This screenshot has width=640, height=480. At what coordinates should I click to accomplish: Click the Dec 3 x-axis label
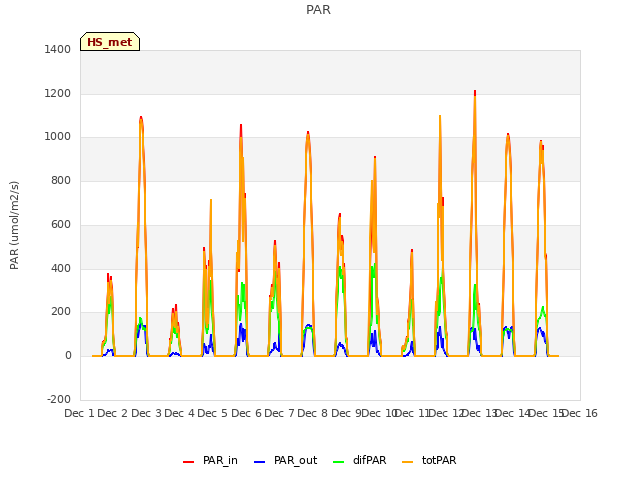pyautogui.click(x=146, y=413)
